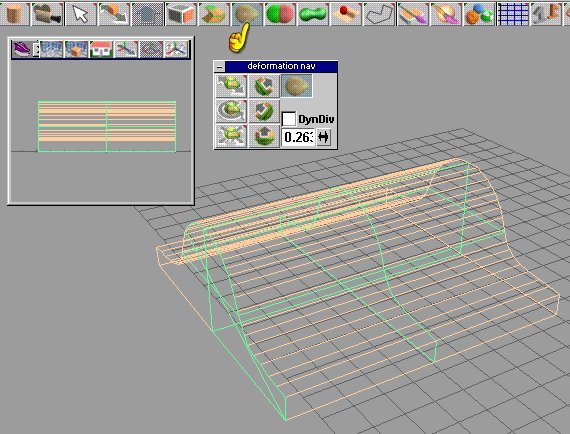This screenshot has width=570, height=434.
Task: Expand the purple view selector arrow in small window
Action: coord(36,49)
